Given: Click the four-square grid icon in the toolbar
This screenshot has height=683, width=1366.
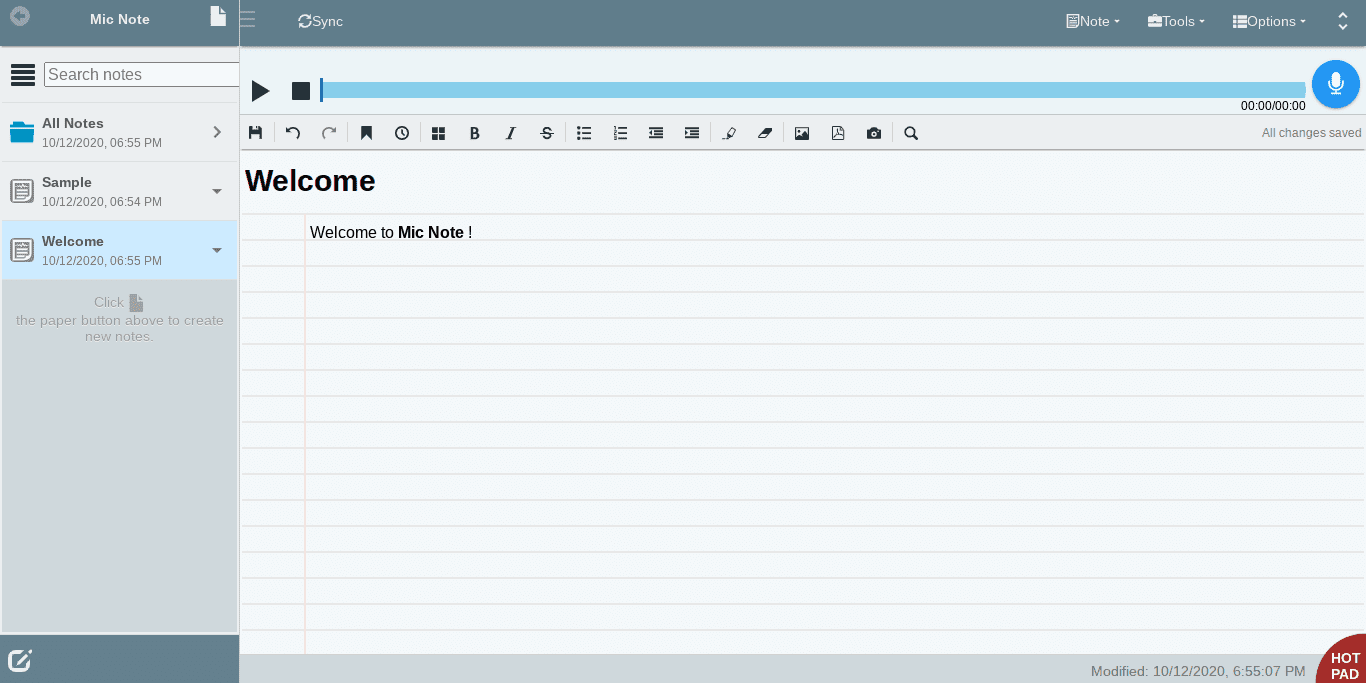Looking at the screenshot, I should click(438, 133).
